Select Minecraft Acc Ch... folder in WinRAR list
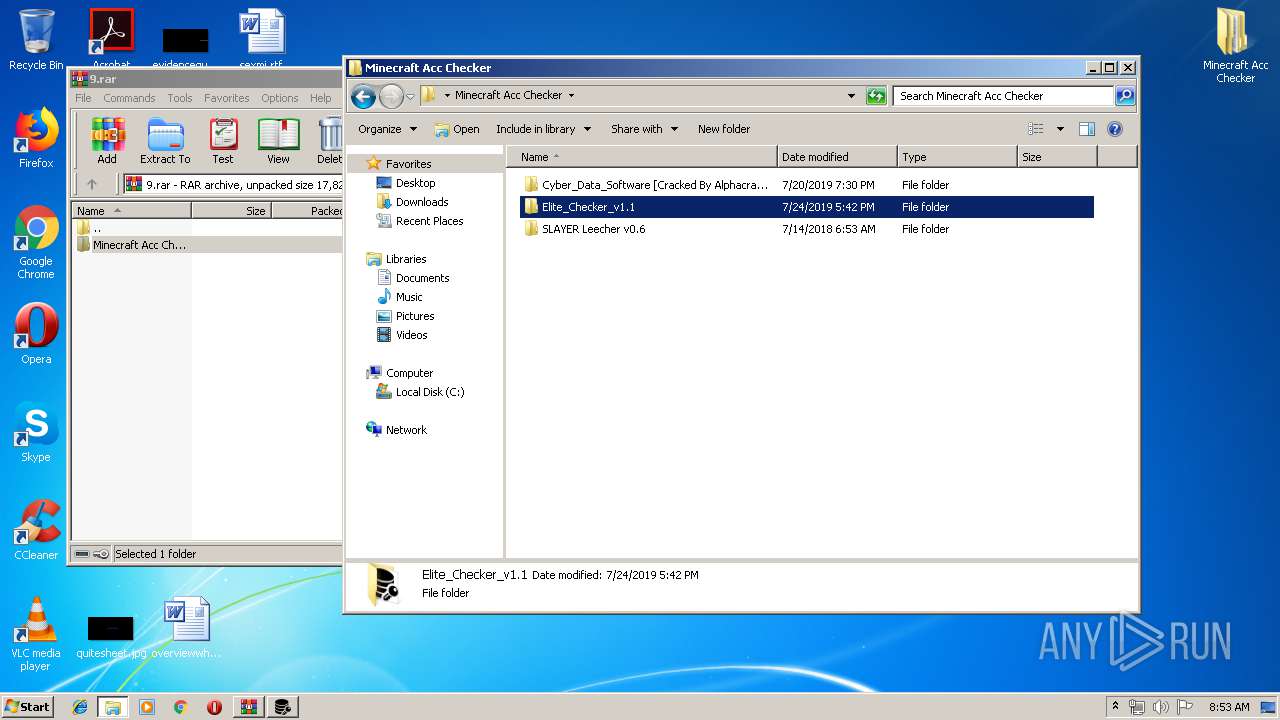Image resolution: width=1280 pixels, height=720 pixels. point(132,245)
